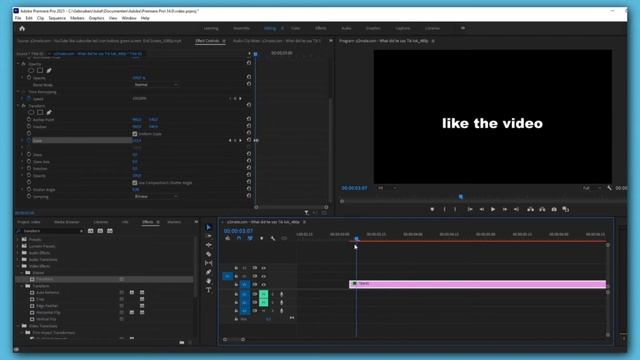Select the Pen tool in tools panel
Viewport: 640px width, 360px height.
(x=209, y=272)
